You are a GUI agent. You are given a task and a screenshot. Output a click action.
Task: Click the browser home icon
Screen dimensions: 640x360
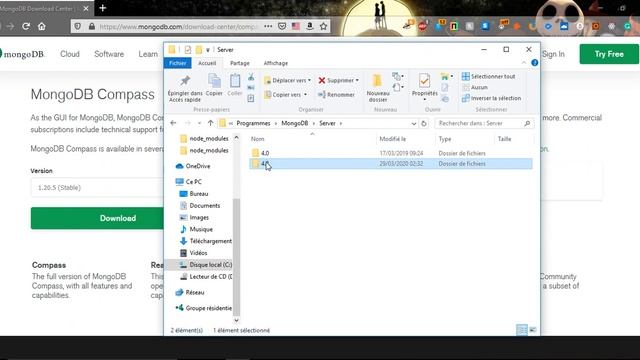click(42, 27)
